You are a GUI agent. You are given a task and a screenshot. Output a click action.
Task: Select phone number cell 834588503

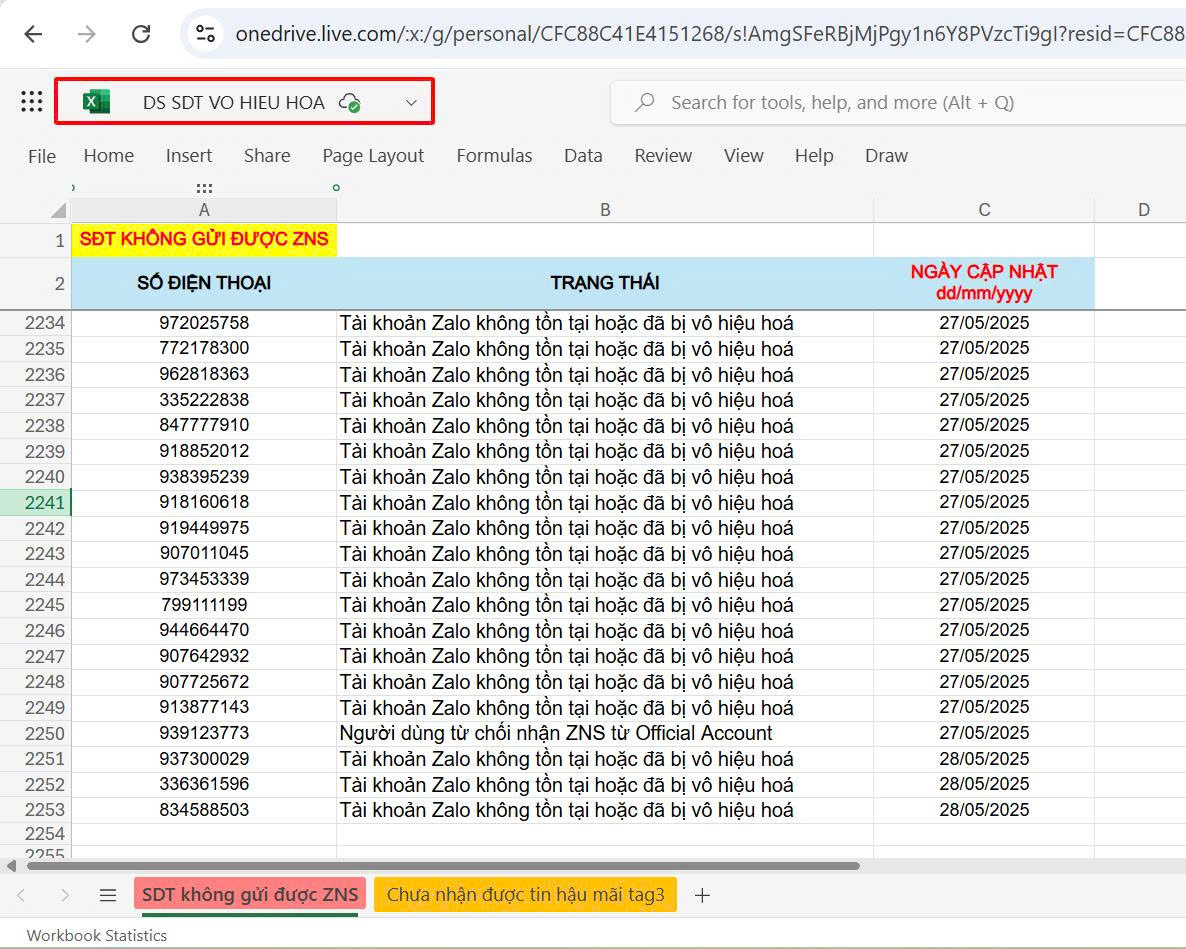click(204, 810)
